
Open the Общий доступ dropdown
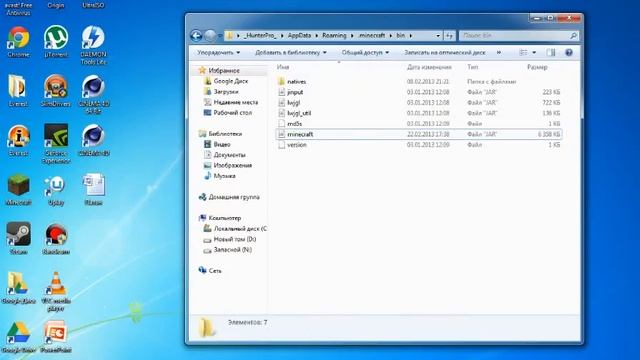coord(365,53)
